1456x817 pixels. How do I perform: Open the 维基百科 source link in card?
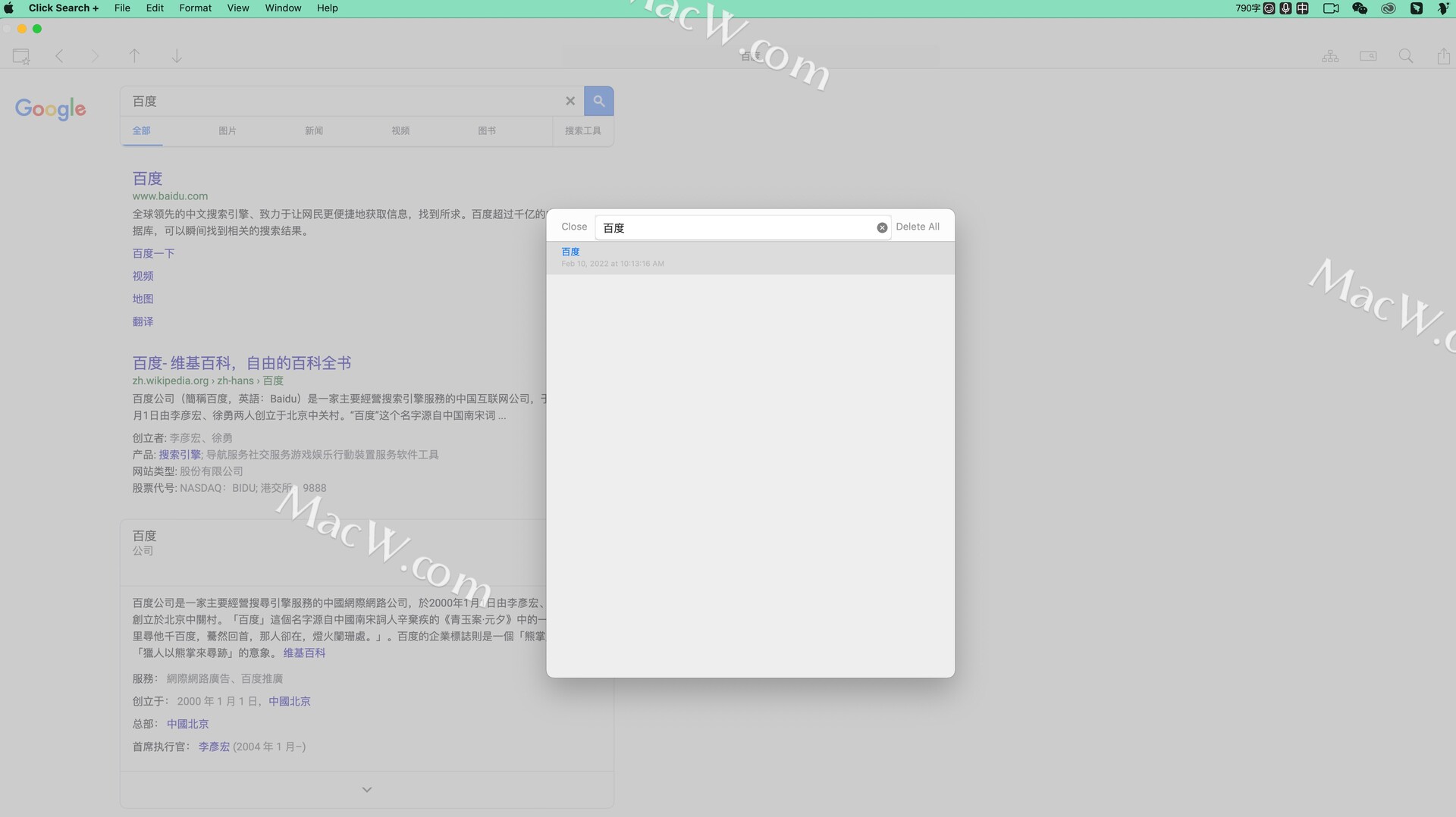(304, 653)
